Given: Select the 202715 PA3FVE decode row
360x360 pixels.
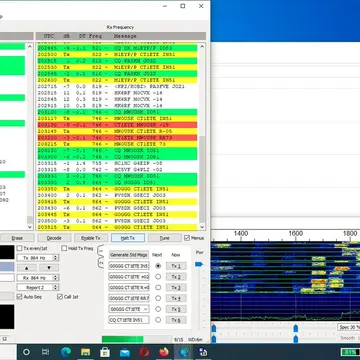Looking at the screenshot, I should (117, 86).
